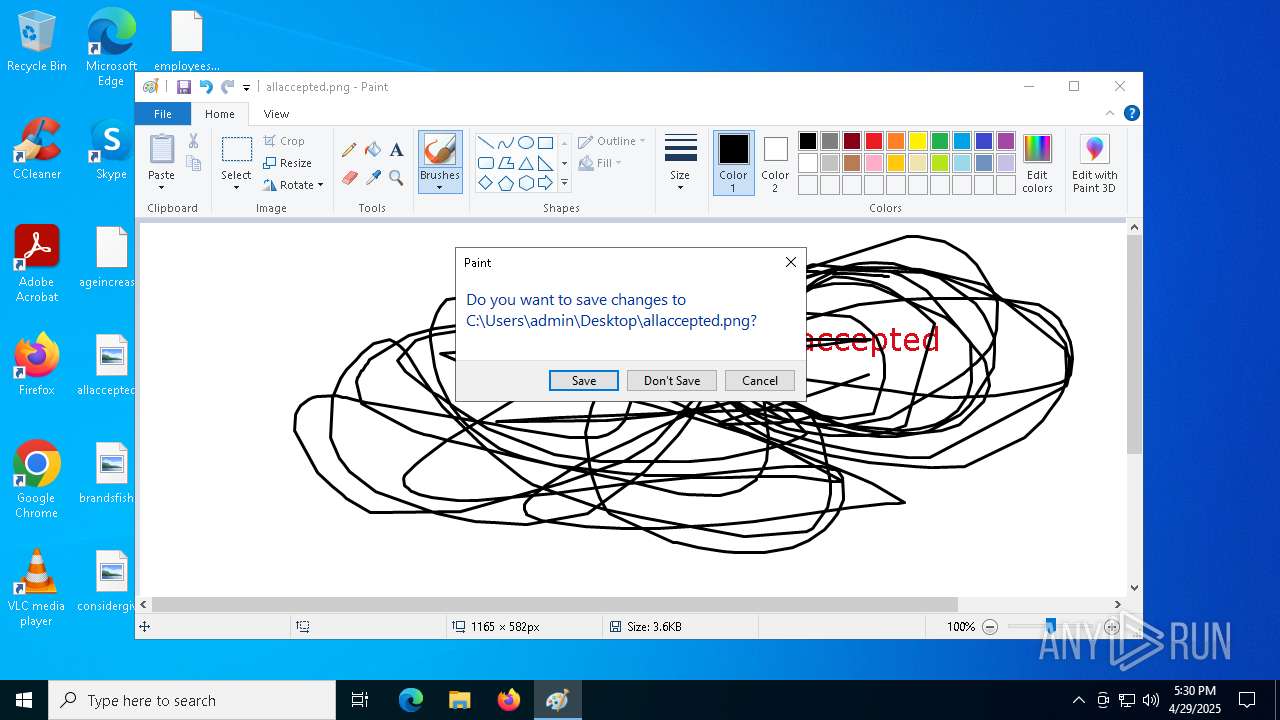The width and height of the screenshot is (1280, 720).
Task: Click Save in the Paint dialog
Action: (583, 380)
